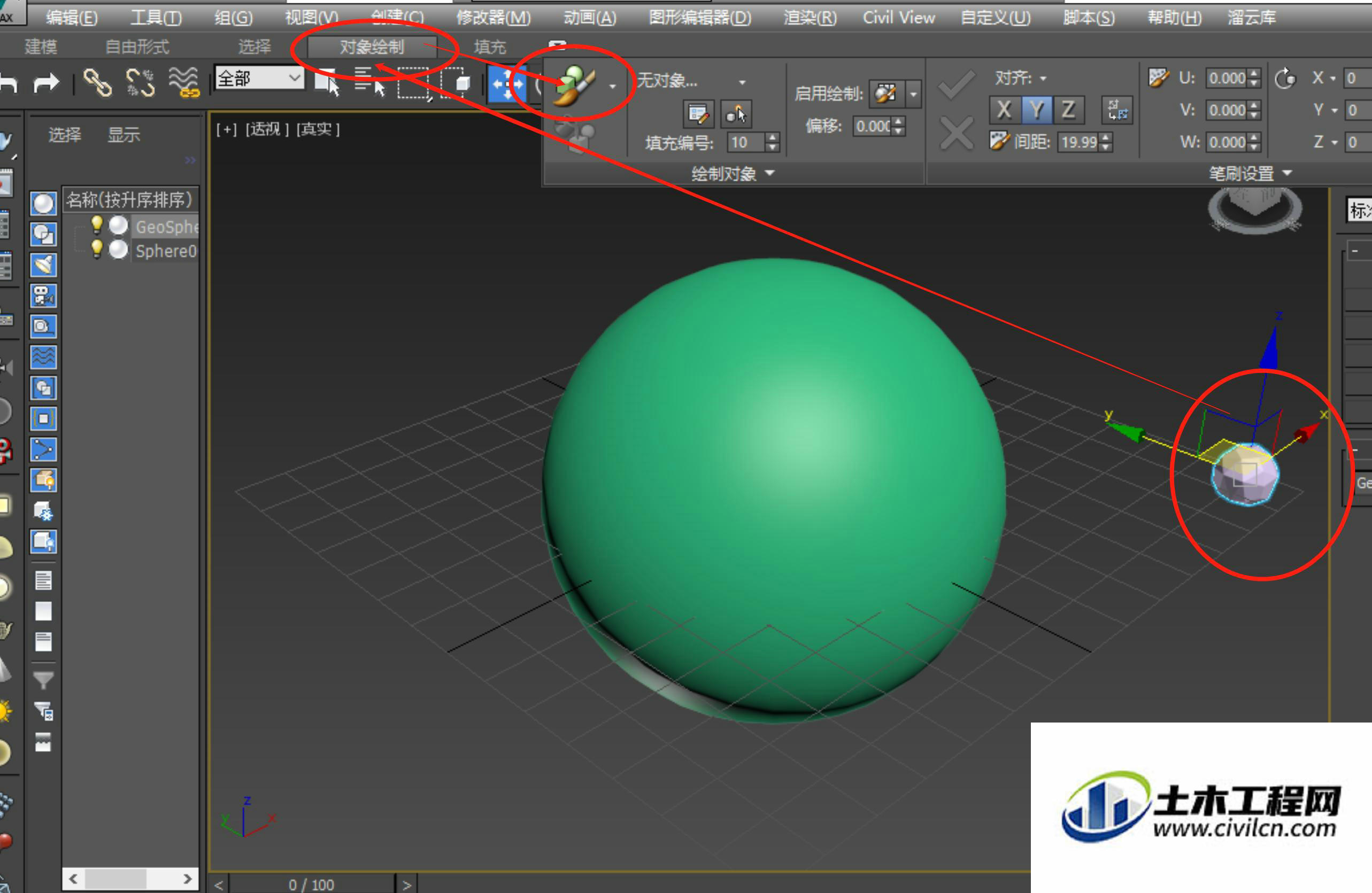Toggle the Y alignment axis button
Viewport: 1372px width, 893px height.
(1037, 110)
